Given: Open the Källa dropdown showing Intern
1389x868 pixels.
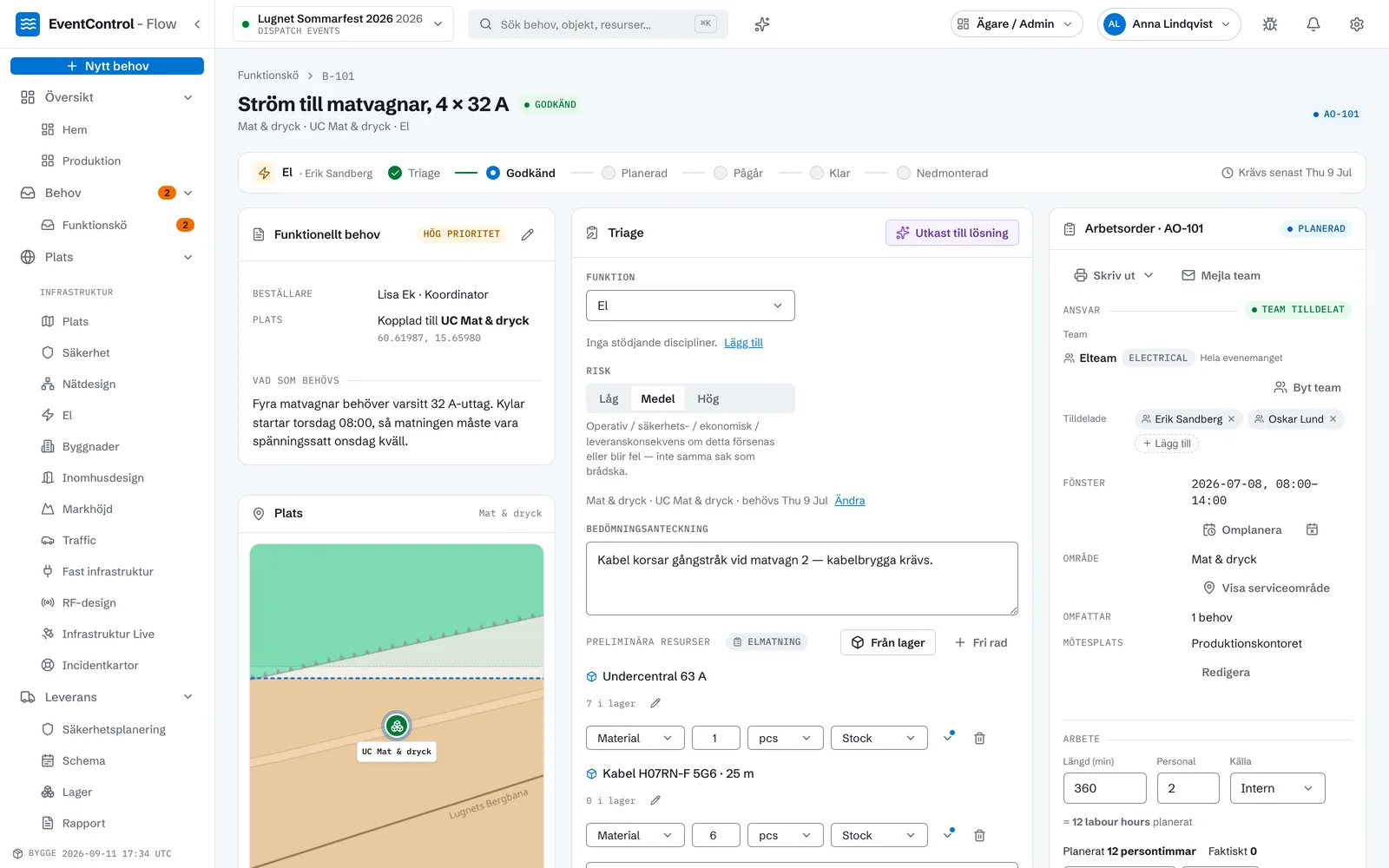Looking at the screenshot, I should [x=1277, y=788].
